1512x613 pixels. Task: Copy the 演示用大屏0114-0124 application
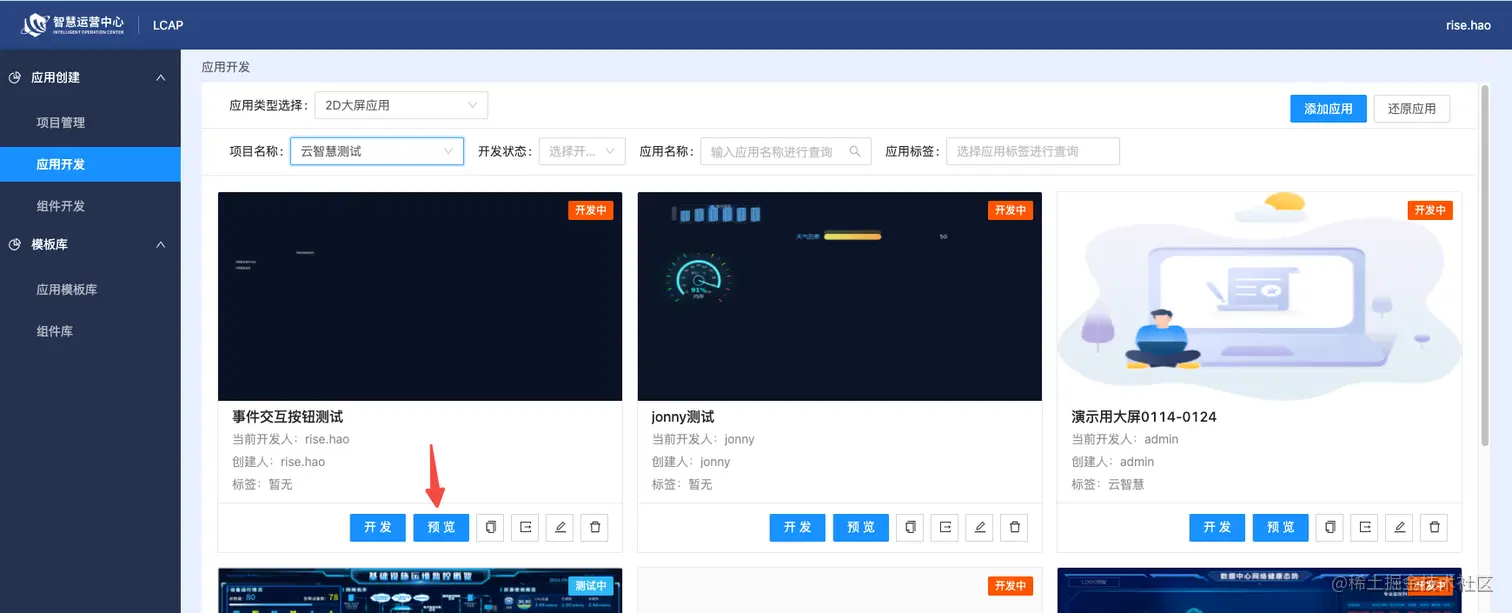pos(1330,527)
